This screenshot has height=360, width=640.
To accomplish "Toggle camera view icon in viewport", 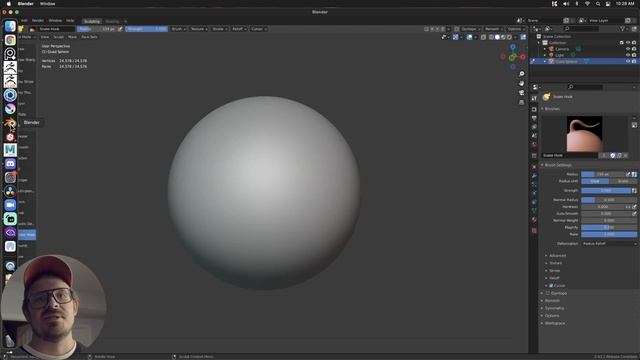I will (x=522, y=93).
